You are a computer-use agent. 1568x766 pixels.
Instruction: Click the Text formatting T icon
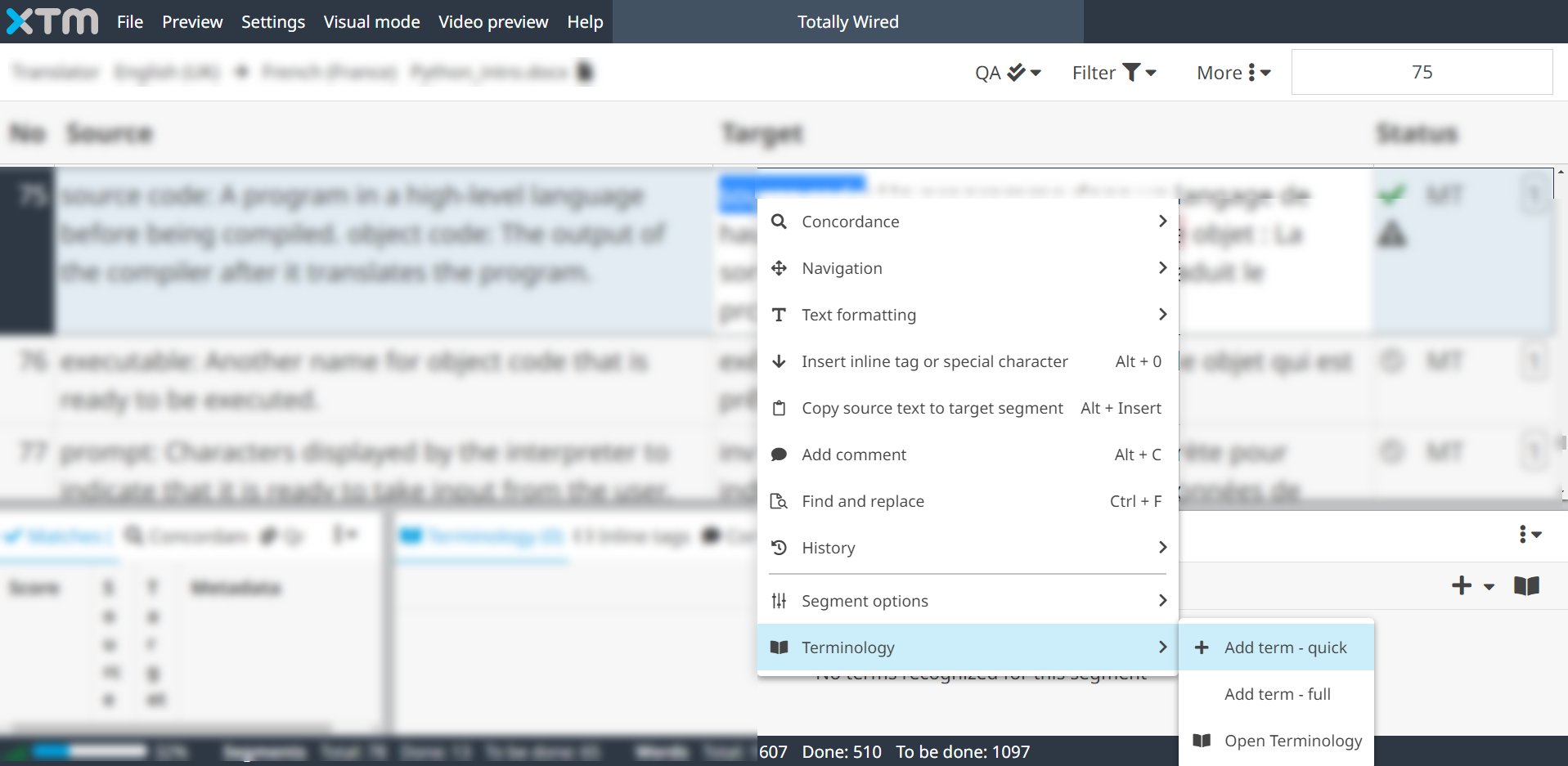pyautogui.click(x=779, y=315)
